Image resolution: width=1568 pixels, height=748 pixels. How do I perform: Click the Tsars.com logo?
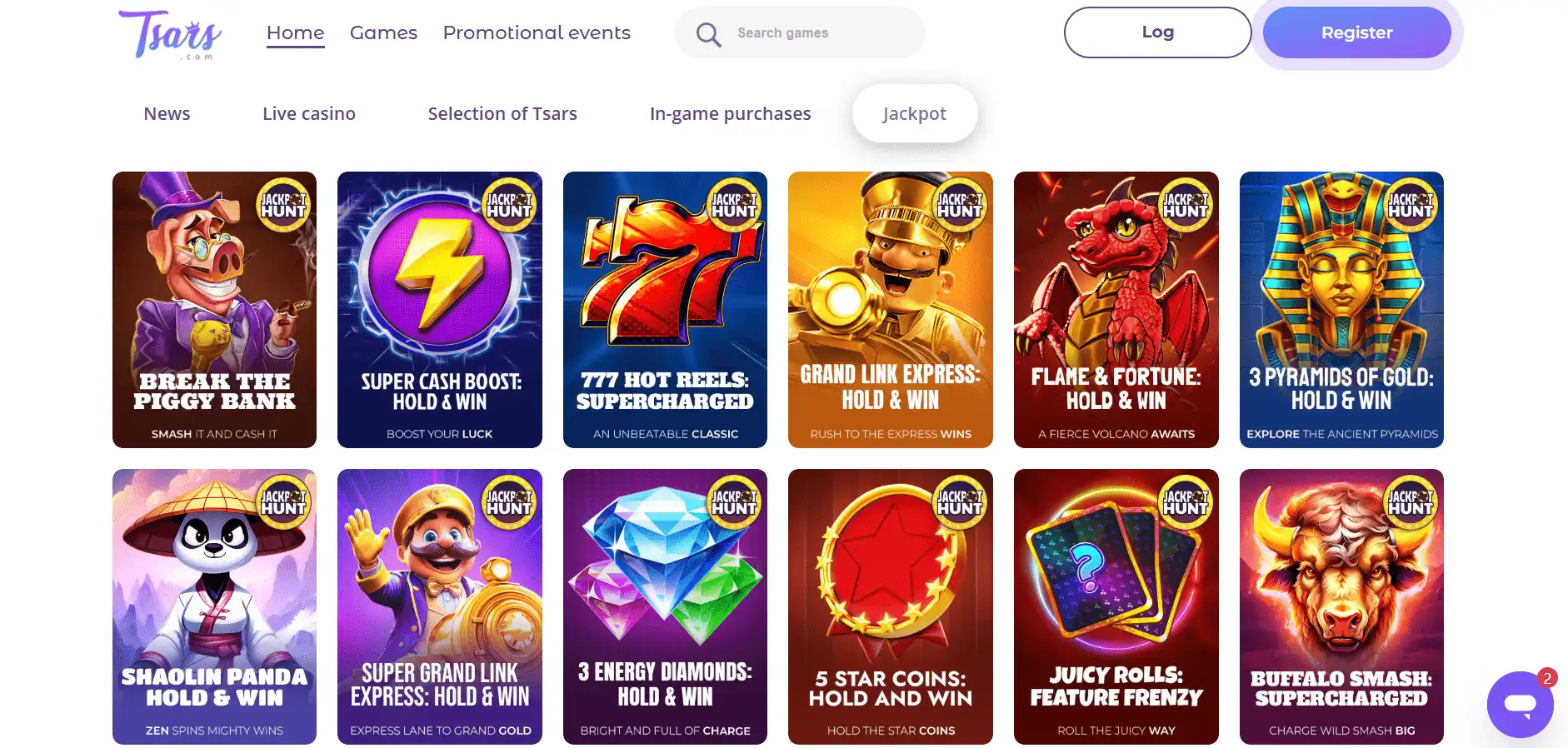(170, 35)
